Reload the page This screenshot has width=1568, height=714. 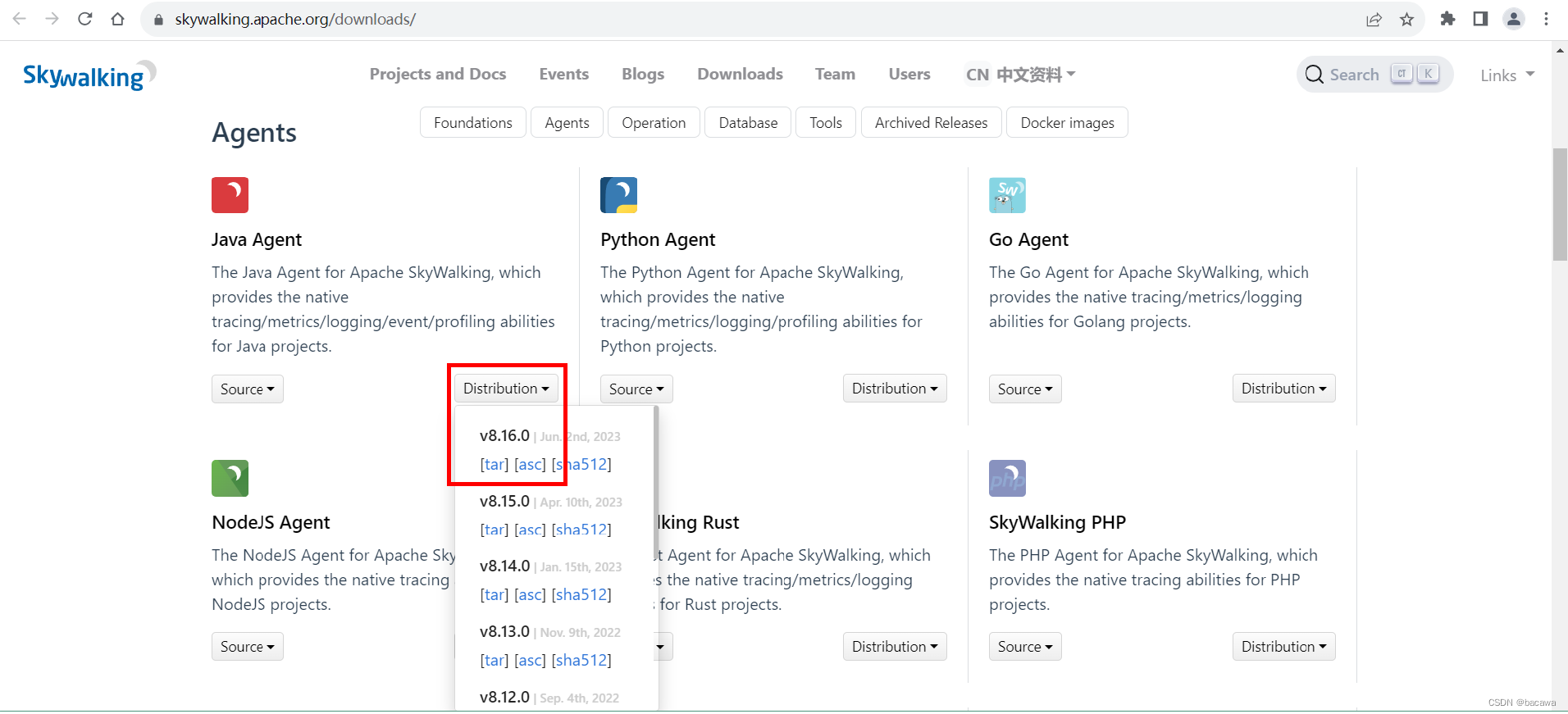[x=85, y=19]
